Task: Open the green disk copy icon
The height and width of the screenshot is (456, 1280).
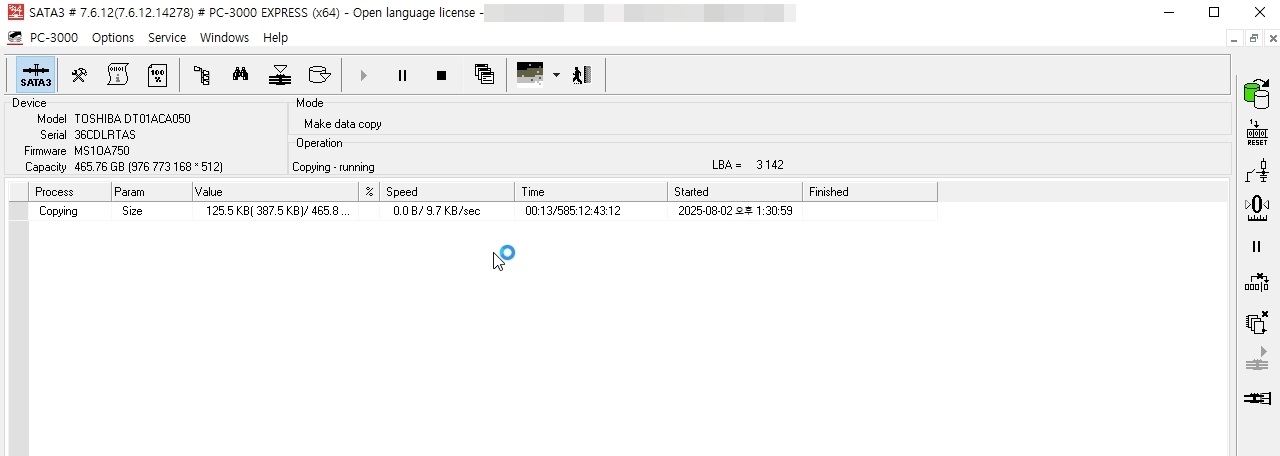Action: [1257, 94]
